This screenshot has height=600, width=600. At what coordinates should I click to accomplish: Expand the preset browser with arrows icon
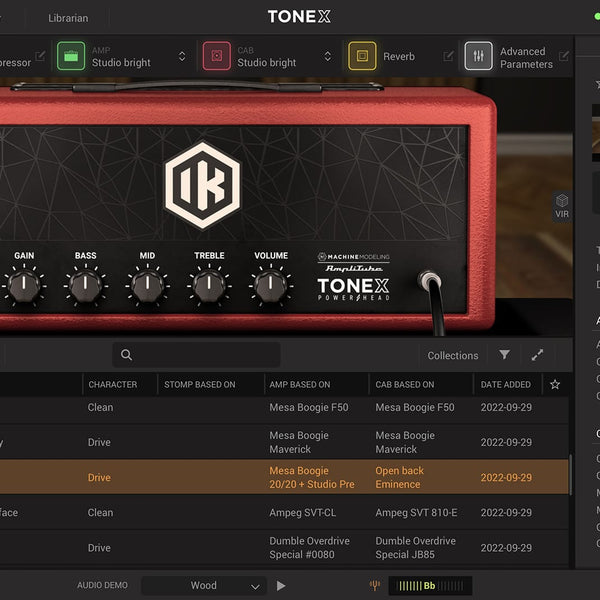pos(537,355)
